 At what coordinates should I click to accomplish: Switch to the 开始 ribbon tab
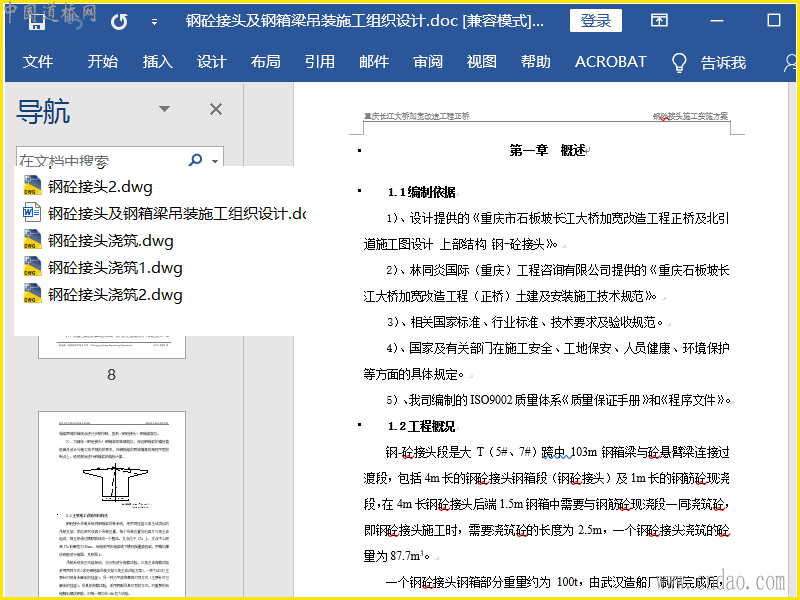pos(103,62)
